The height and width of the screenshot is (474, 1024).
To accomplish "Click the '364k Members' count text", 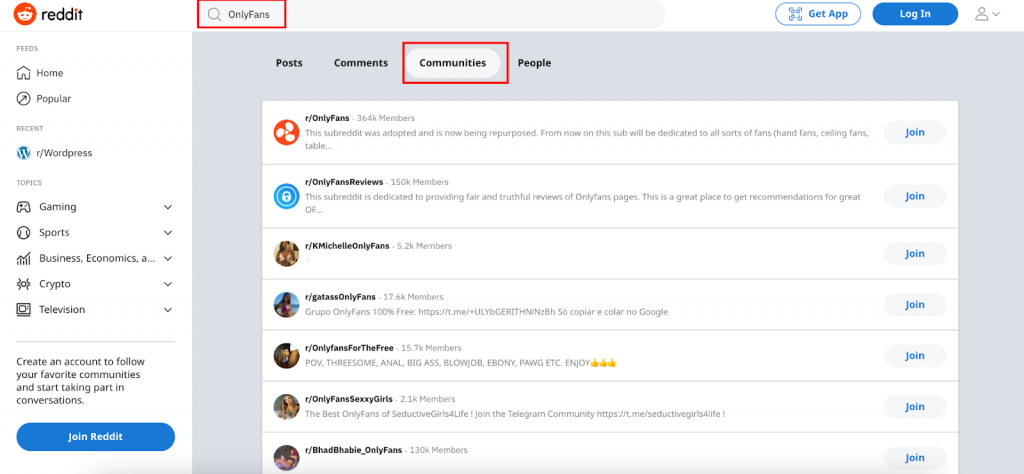I will pos(386,118).
